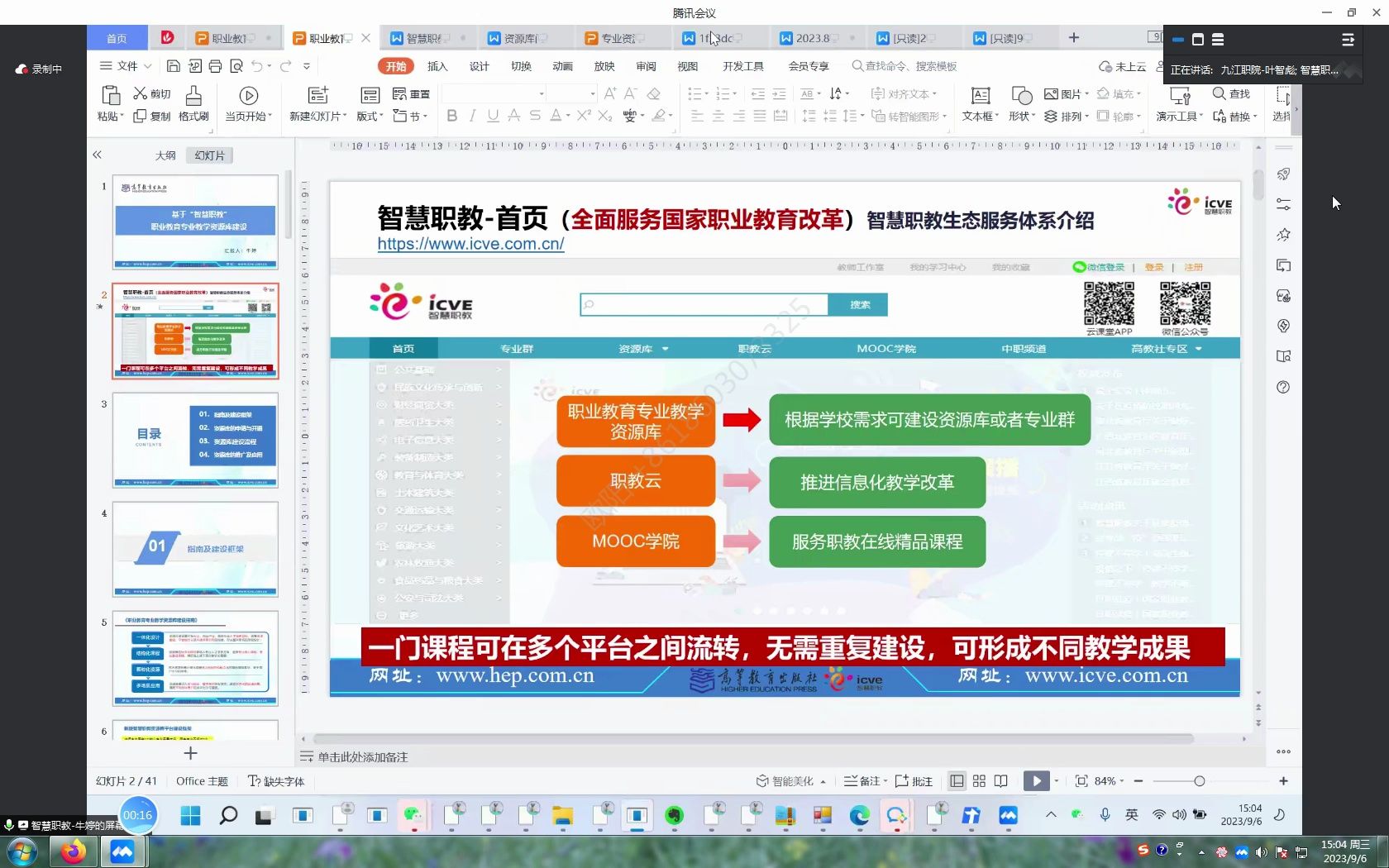
Task: Toggle Italic formatting
Action: (472, 116)
